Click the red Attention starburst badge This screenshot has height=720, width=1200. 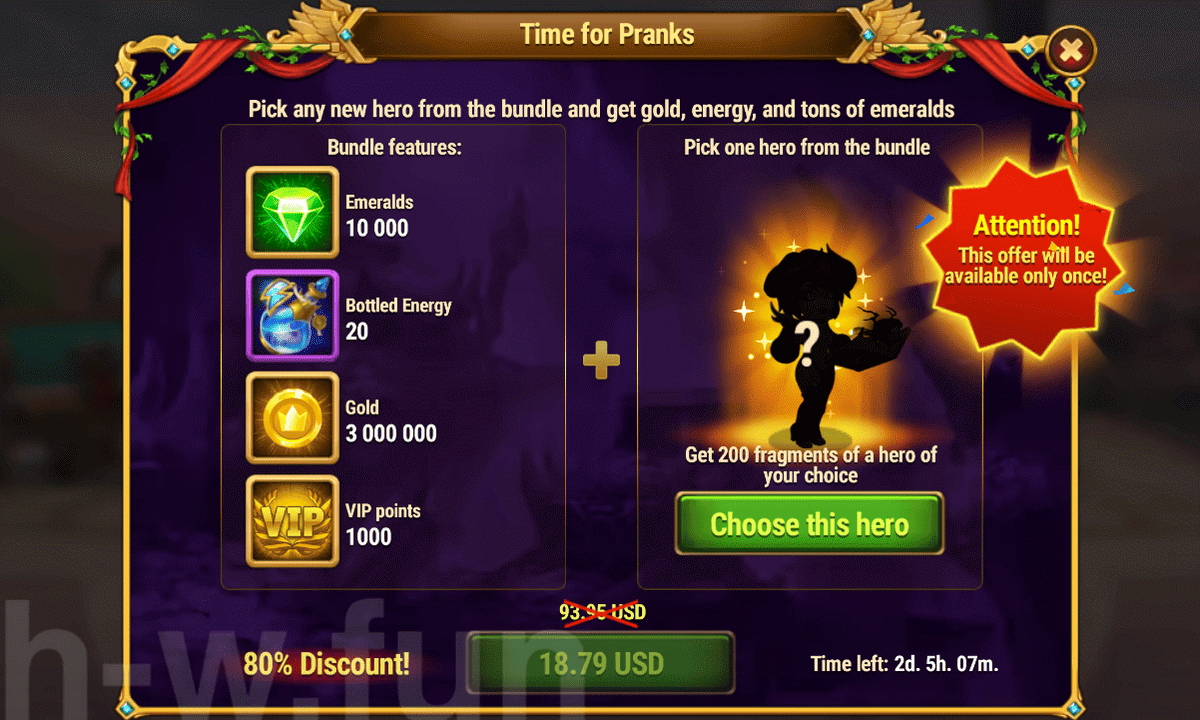(x=1027, y=250)
